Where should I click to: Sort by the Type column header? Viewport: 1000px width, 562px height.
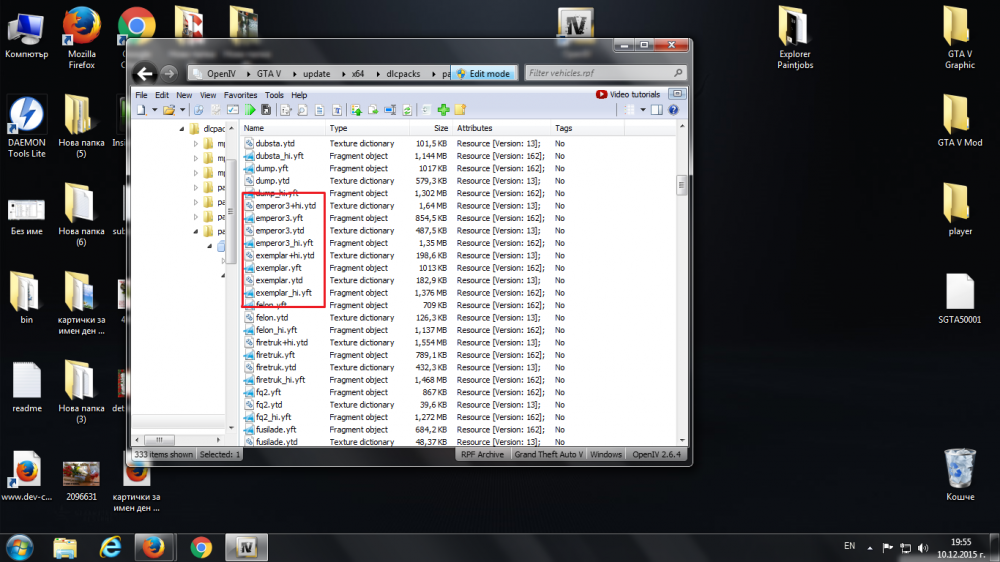pos(367,128)
